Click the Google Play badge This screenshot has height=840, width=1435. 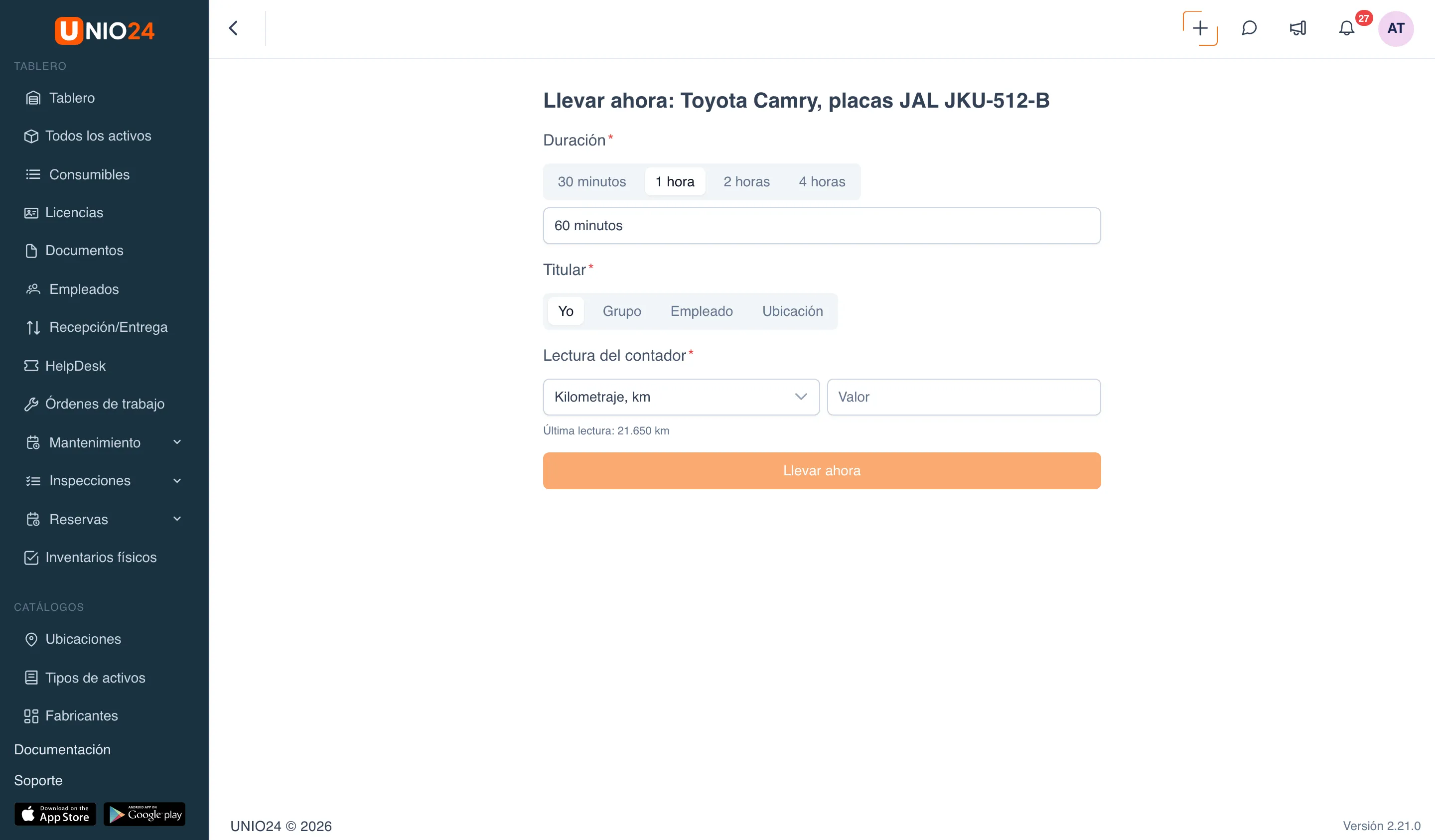(x=144, y=815)
